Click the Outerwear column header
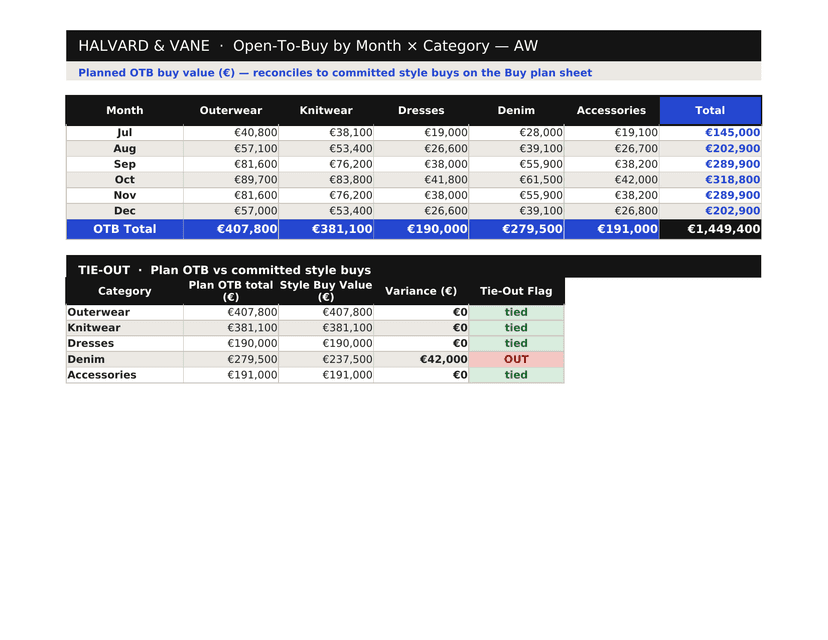 231,110
